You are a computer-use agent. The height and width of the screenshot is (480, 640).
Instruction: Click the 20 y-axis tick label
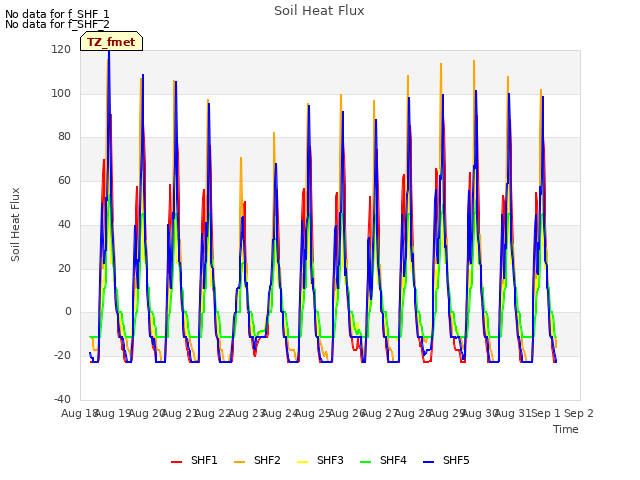pyautogui.click(x=64, y=268)
